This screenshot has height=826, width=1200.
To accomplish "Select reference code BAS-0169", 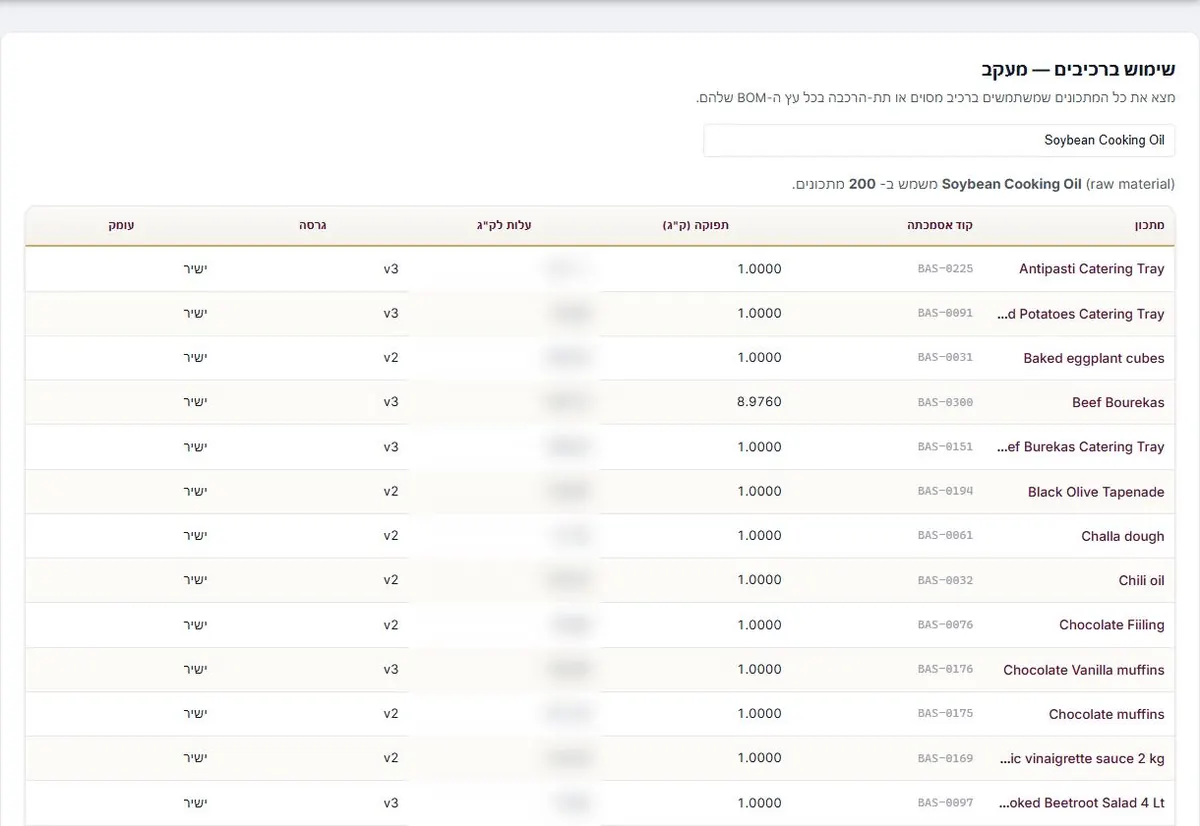I will coord(945,758).
